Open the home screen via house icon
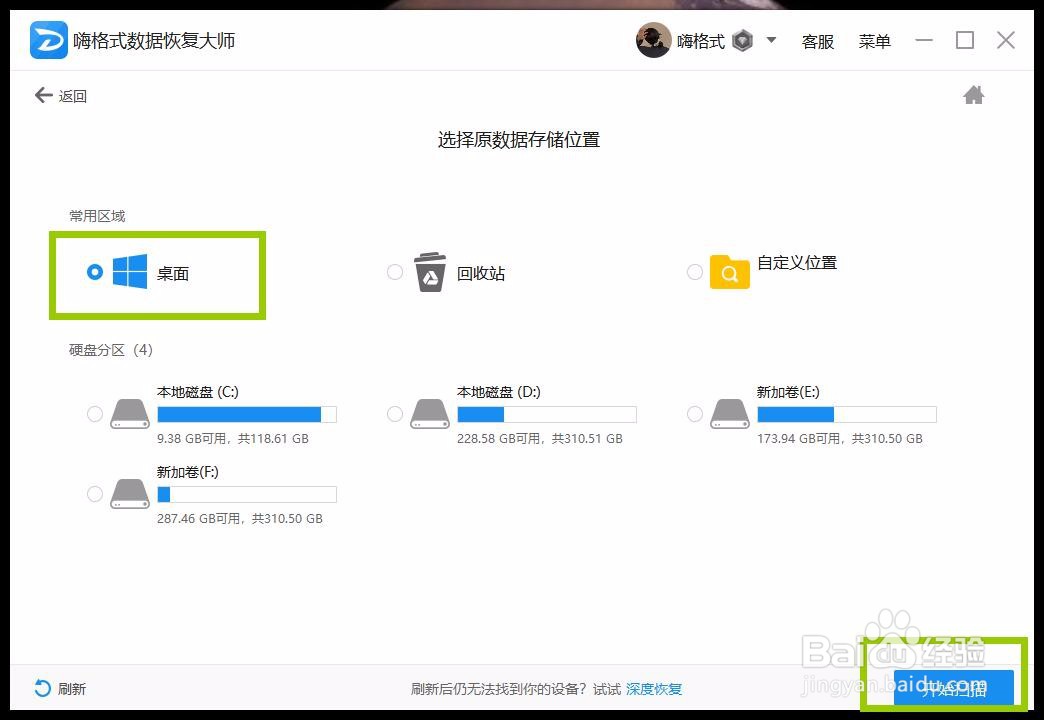This screenshot has width=1044, height=720. click(x=973, y=94)
